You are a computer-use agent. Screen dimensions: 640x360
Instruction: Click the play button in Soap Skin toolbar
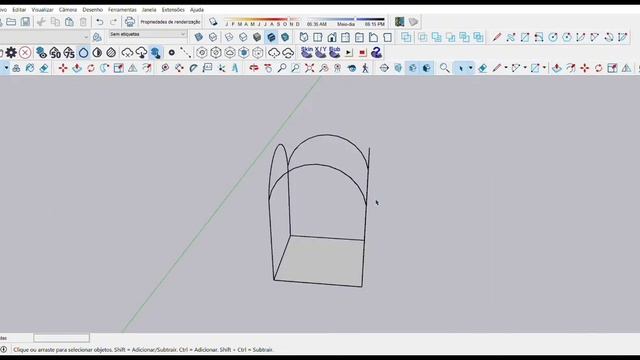point(348,53)
